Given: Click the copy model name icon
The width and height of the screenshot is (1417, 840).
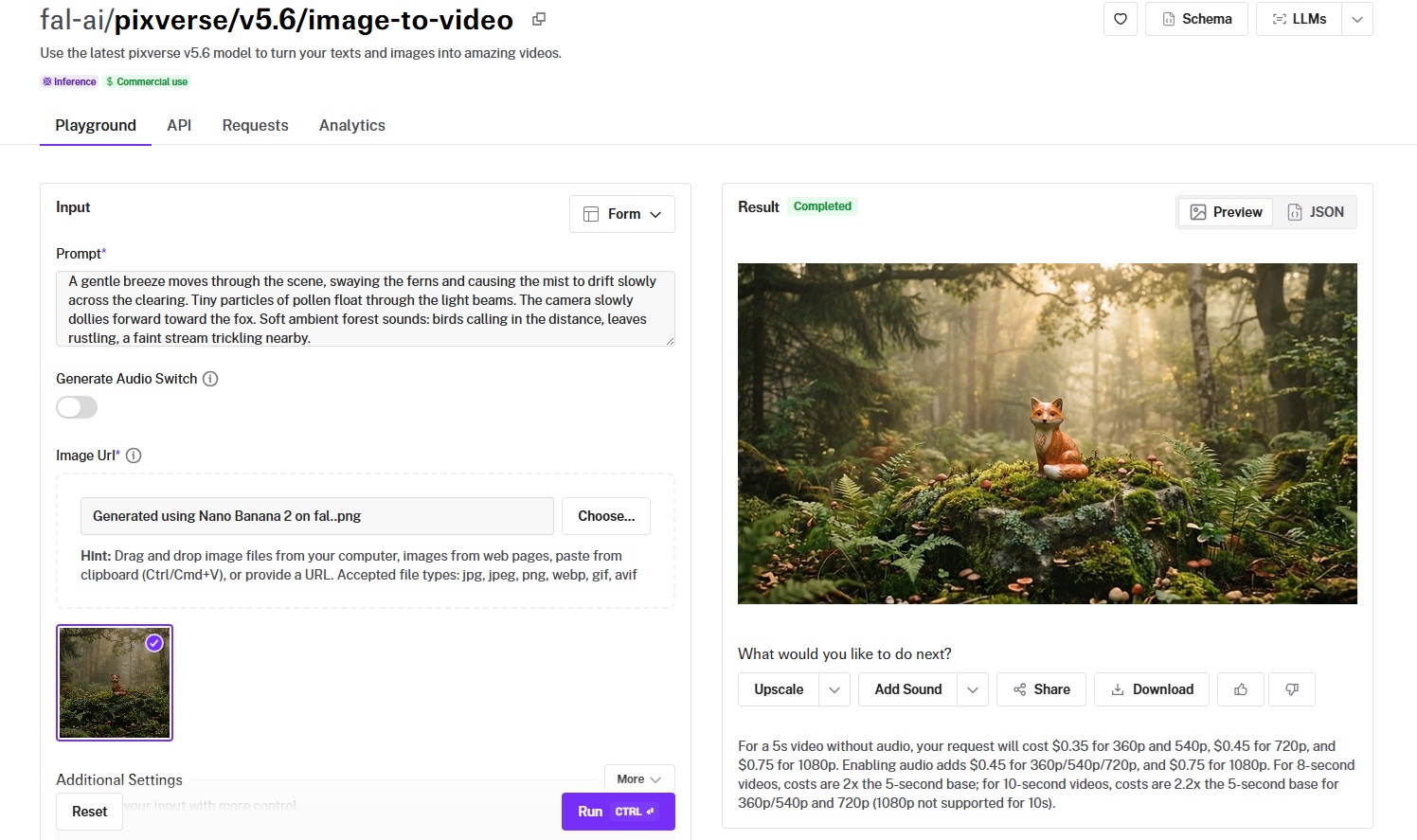Looking at the screenshot, I should click(539, 19).
